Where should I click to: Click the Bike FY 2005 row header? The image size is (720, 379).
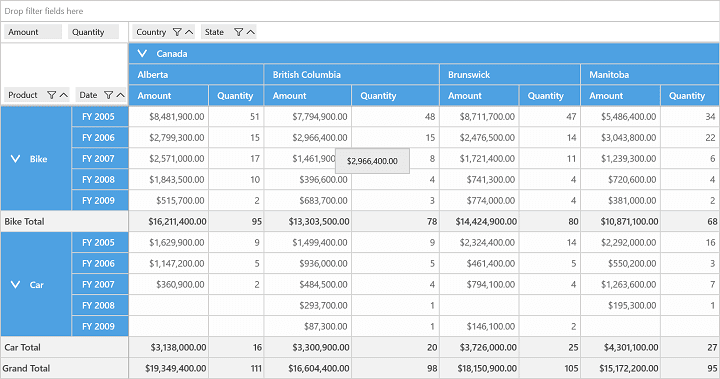pos(100,117)
